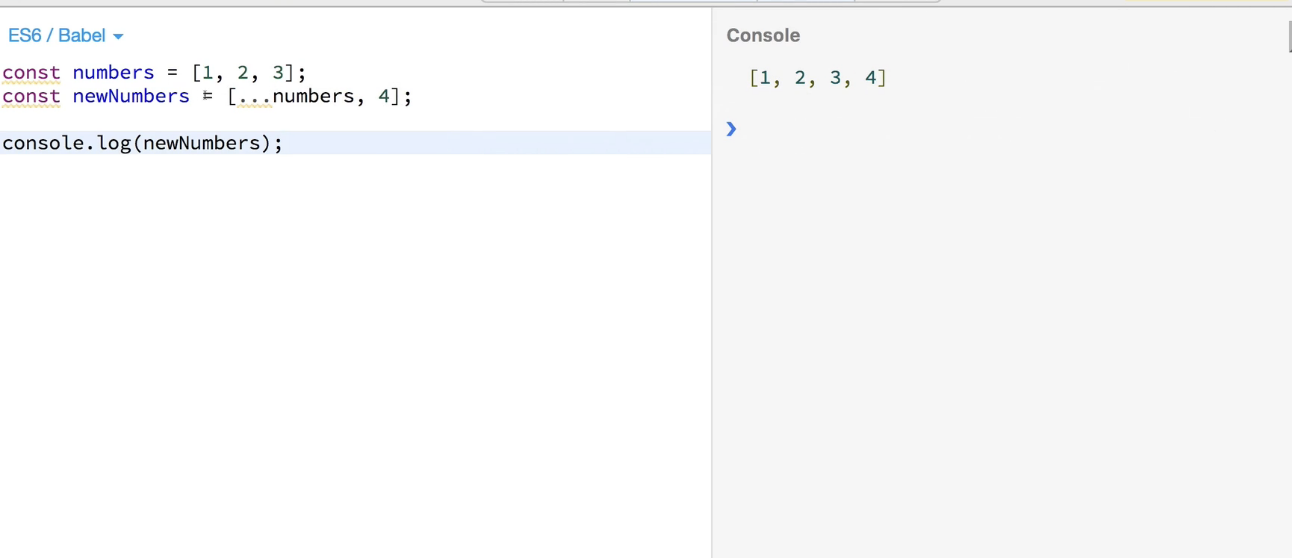Click the line 'const numbers = [1, 2, 3];'
The height and width of the screenshot is (558, 1292).
[154, 73]
